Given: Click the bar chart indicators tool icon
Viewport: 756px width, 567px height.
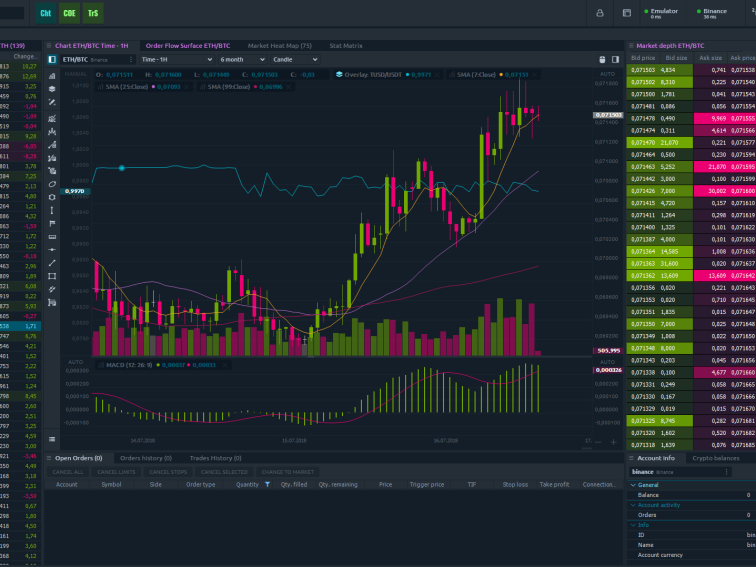Looking at the screenshot, I should [x=52, y=76].
